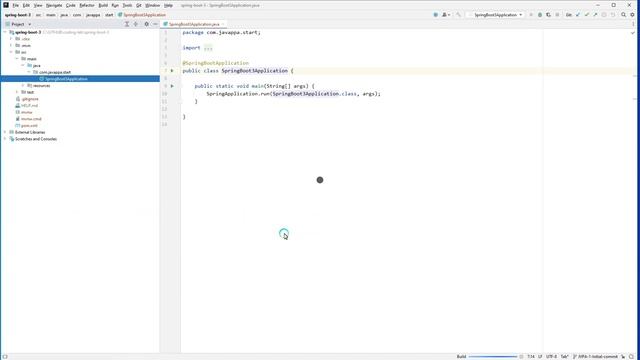Click the Build progress bar in status bar

click(493, 356)
